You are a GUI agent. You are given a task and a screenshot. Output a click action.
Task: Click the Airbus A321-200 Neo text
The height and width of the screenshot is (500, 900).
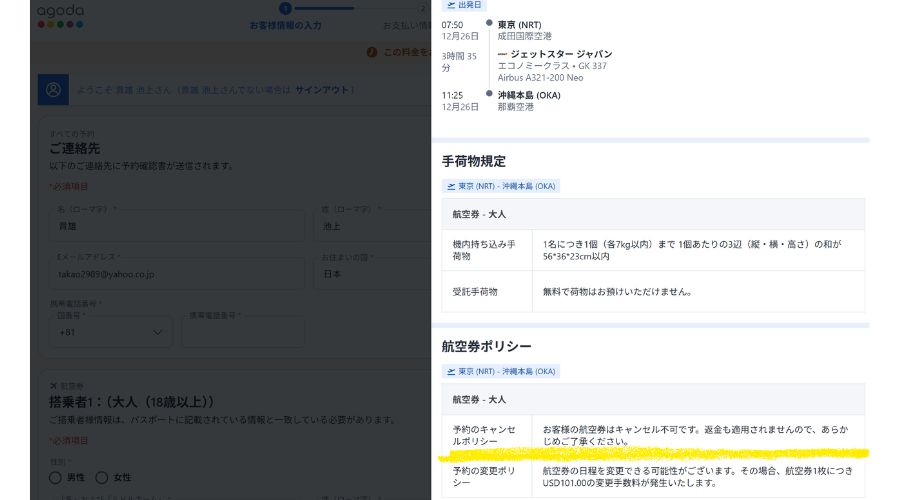(x=540, y=77)
